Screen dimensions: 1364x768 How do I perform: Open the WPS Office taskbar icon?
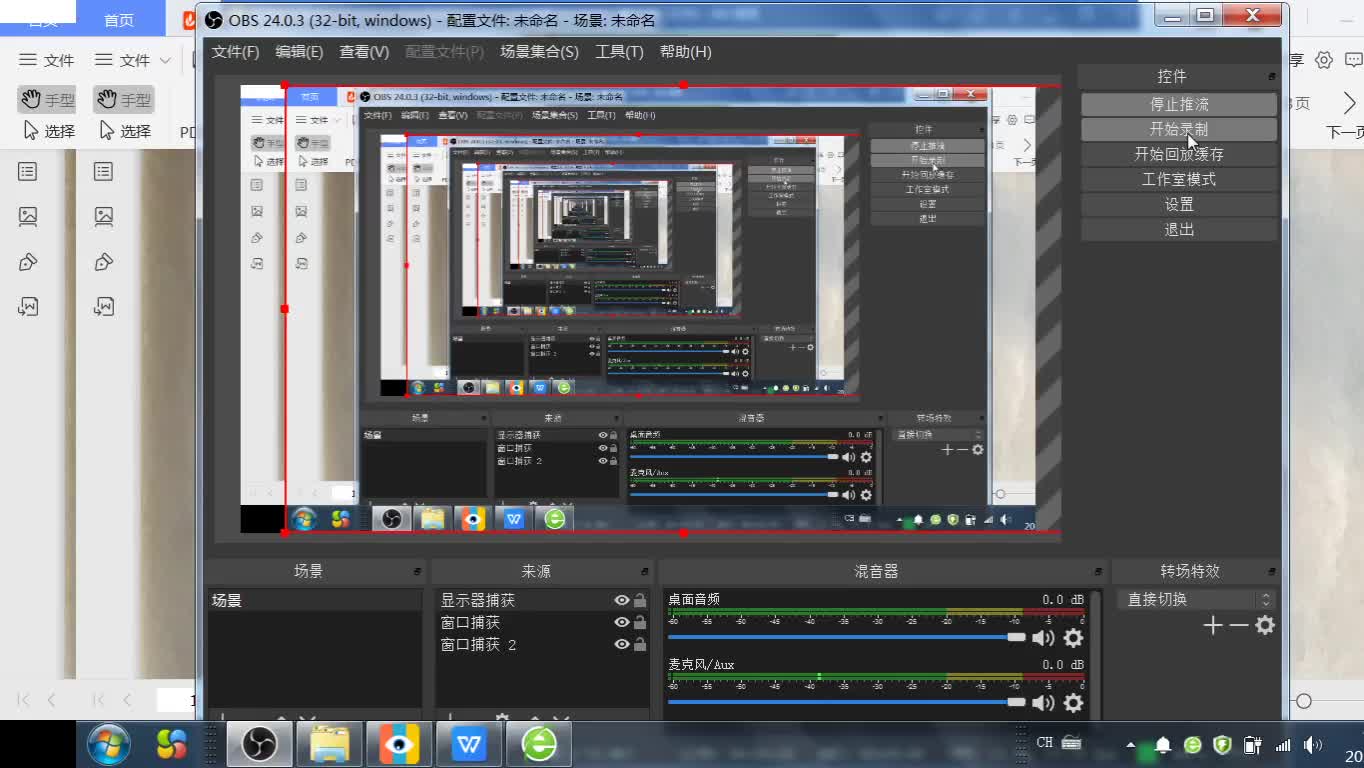[x=468, y=745]
